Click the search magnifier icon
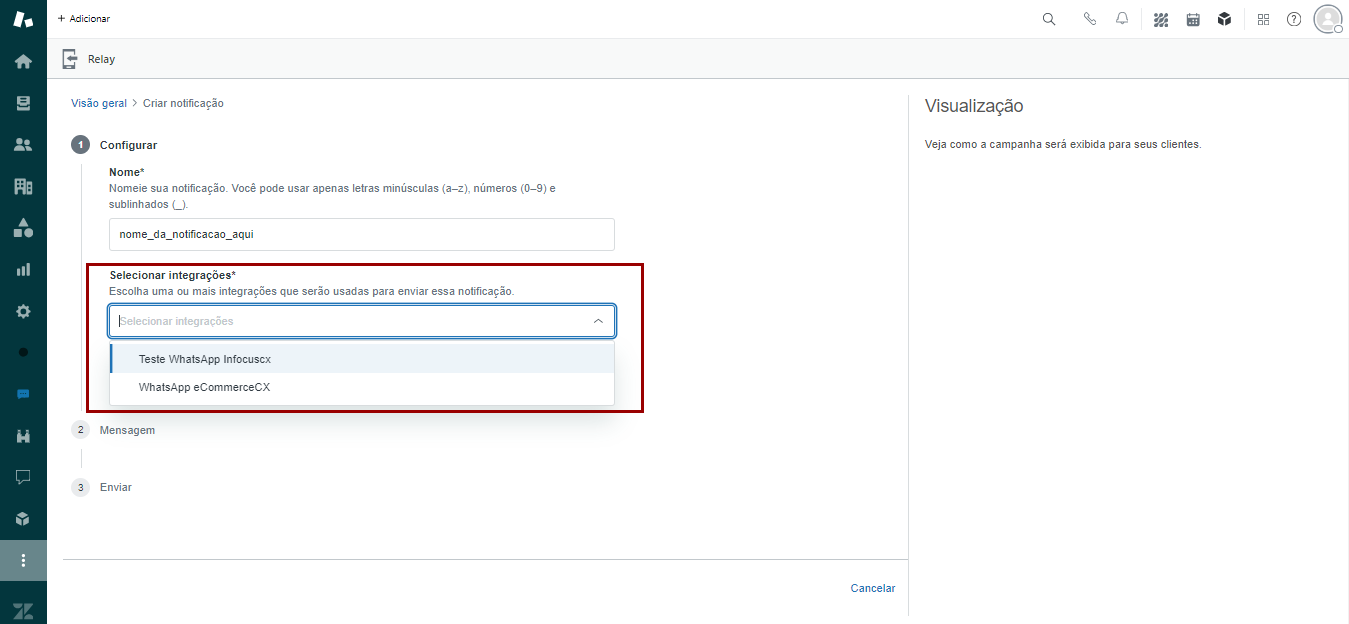This screenshot has width=1349, height=624. coord(1049,19)
